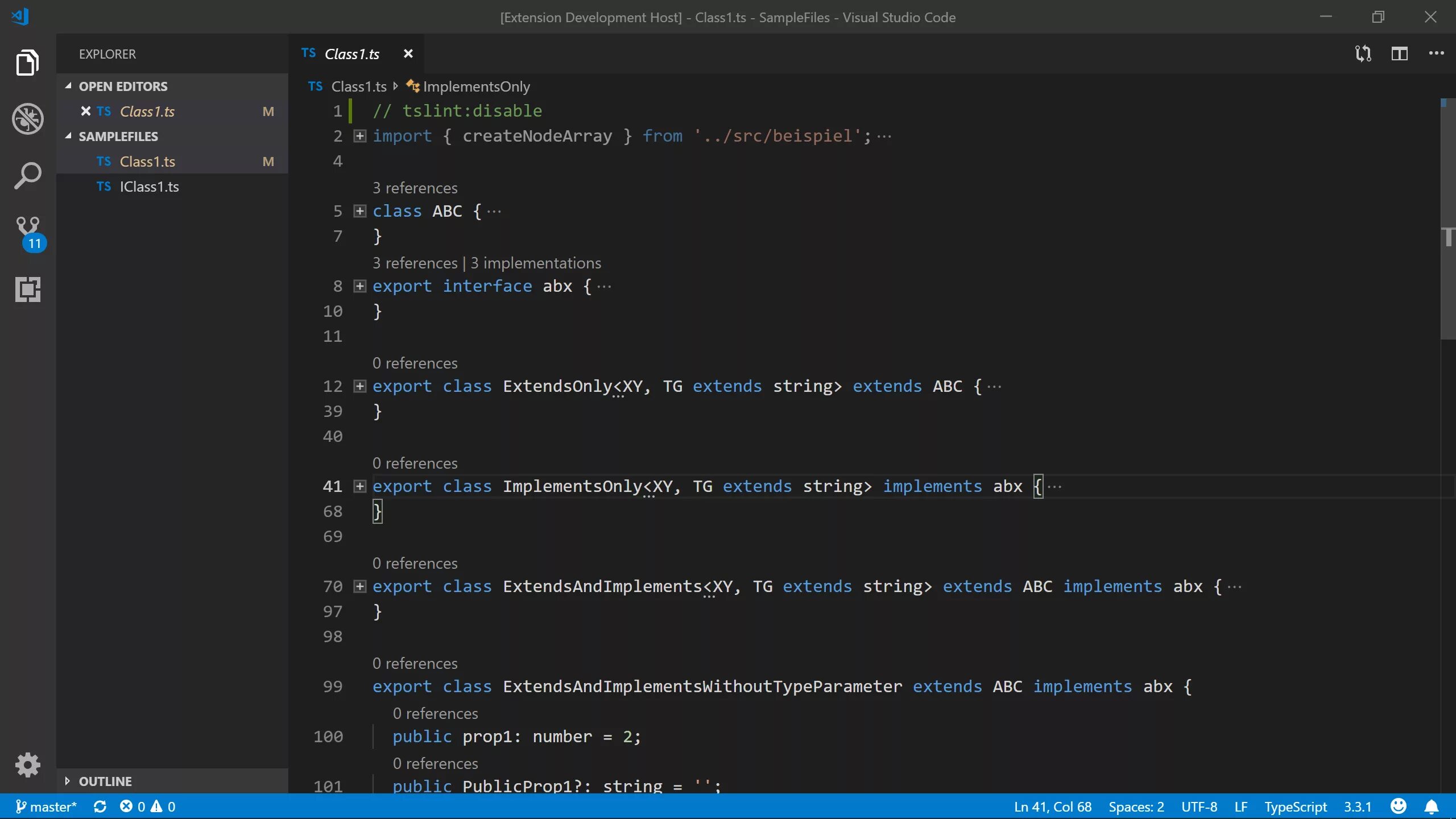The image size is (1456, 819).
Task: Open problems panel from errors and warnings indicator
Action: pos(147,806)
